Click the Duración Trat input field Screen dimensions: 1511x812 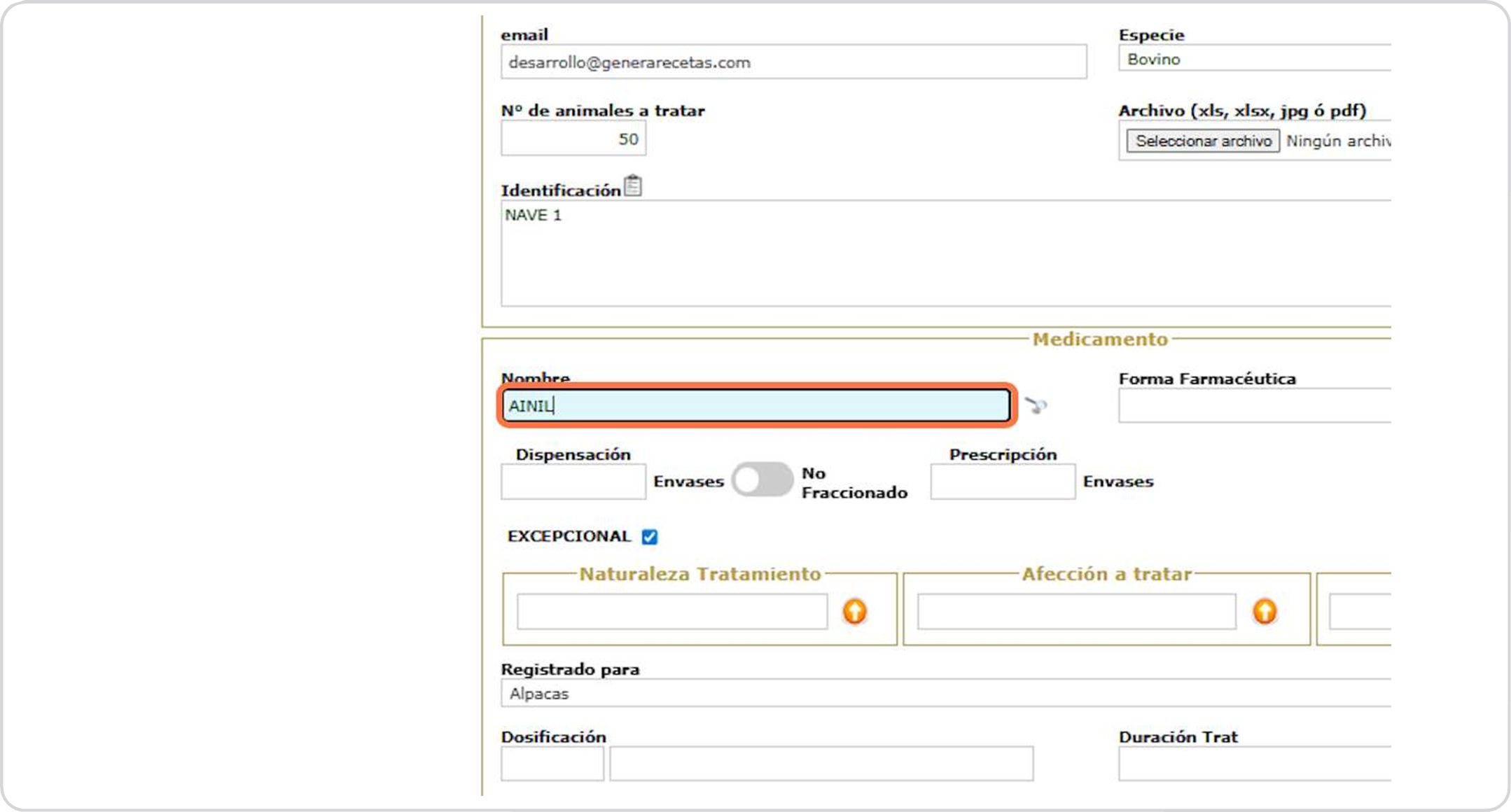[x=1253, y=764]
